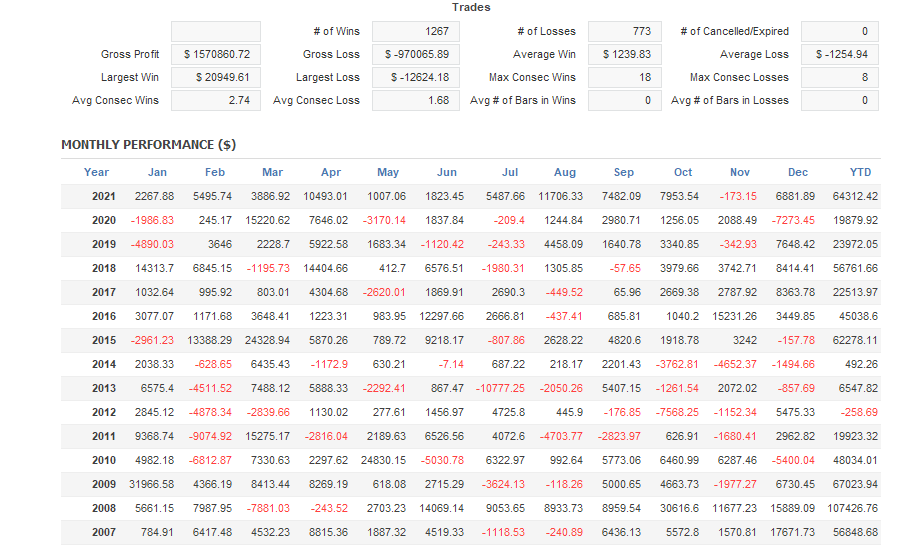Click the Max Consec Losses value field

[x=840, y=77]
